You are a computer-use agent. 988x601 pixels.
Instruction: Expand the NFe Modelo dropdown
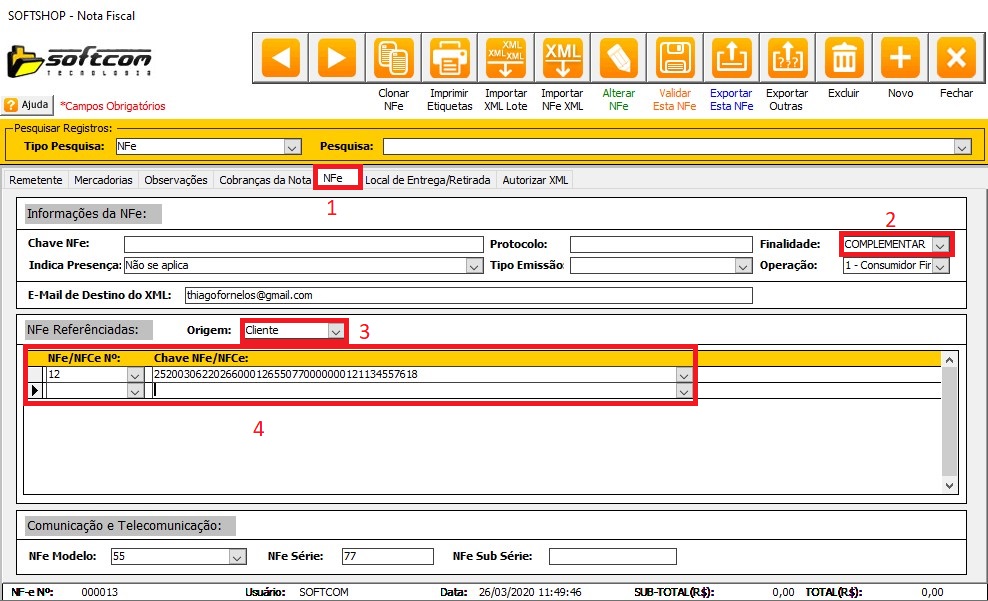237,557
